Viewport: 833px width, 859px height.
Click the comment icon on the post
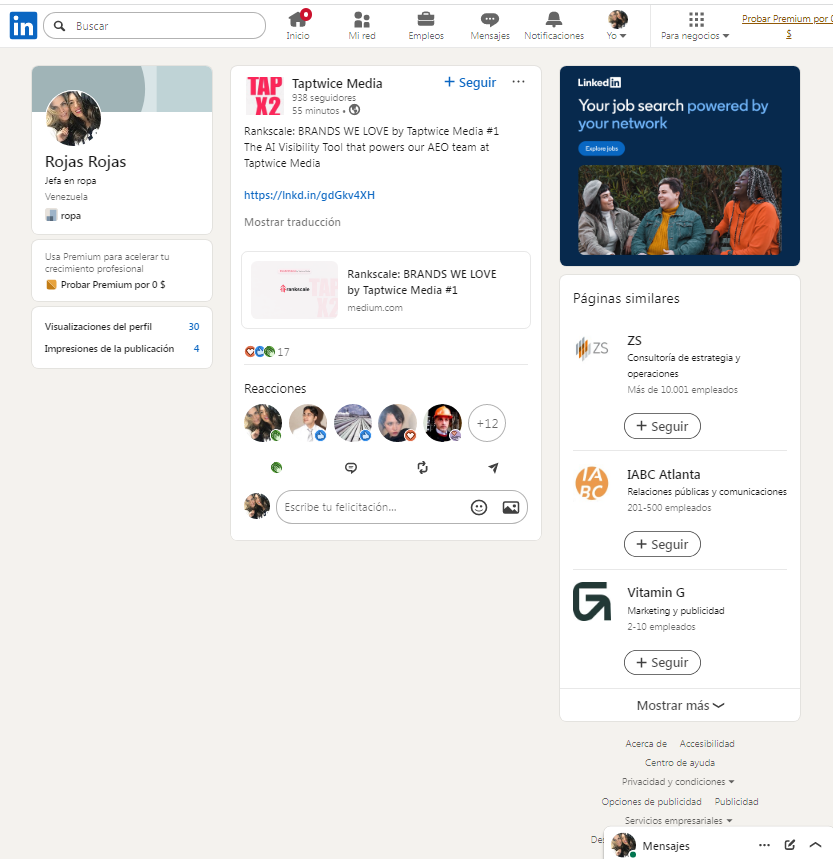(x=351, y=467)
